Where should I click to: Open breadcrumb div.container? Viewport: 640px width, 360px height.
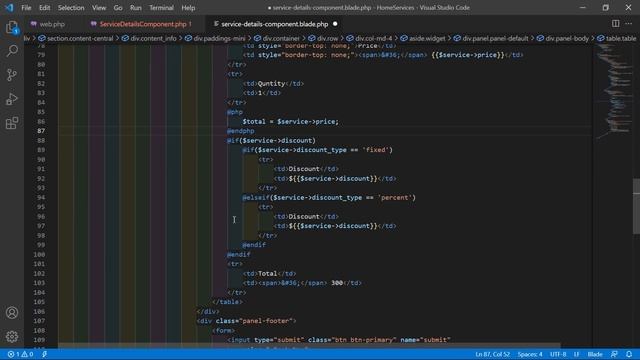pos(281,38)
